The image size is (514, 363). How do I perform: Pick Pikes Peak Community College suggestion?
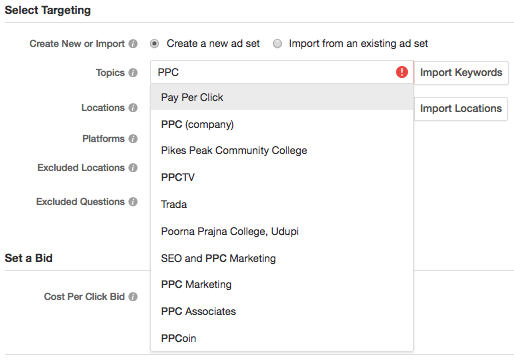(x=282, y=150)
